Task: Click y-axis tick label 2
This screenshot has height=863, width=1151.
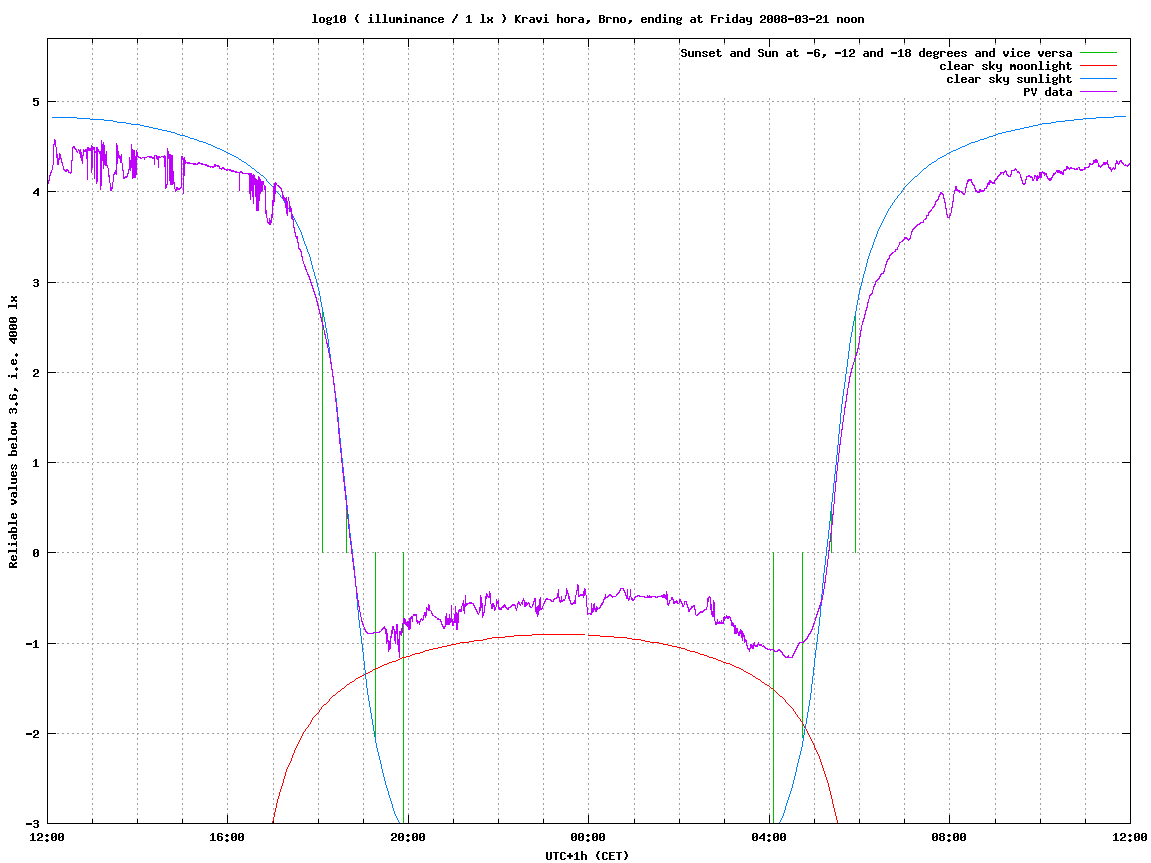Action: point(36,373)
